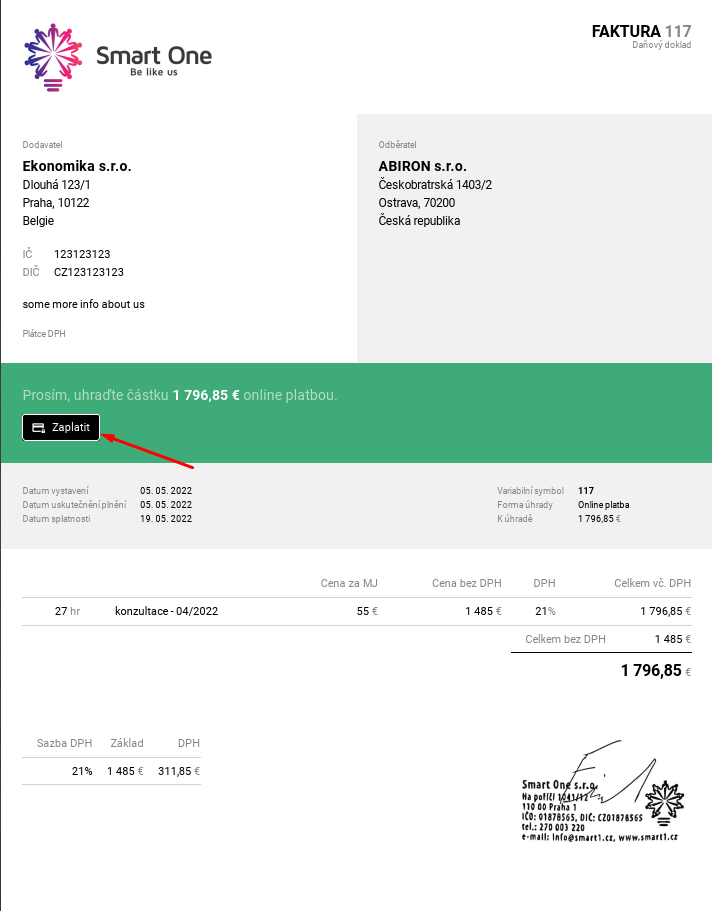Viewport: 712px width, 911px height.
Task: Click the due date 19. 05. 2022
Action: tap(166, 519)
